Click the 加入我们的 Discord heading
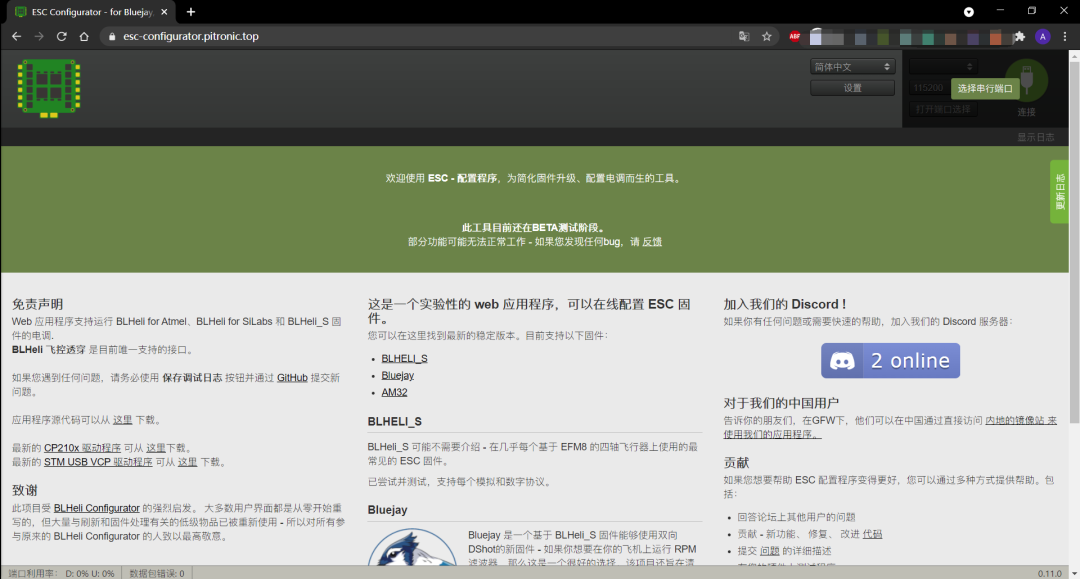 point(785,304)
